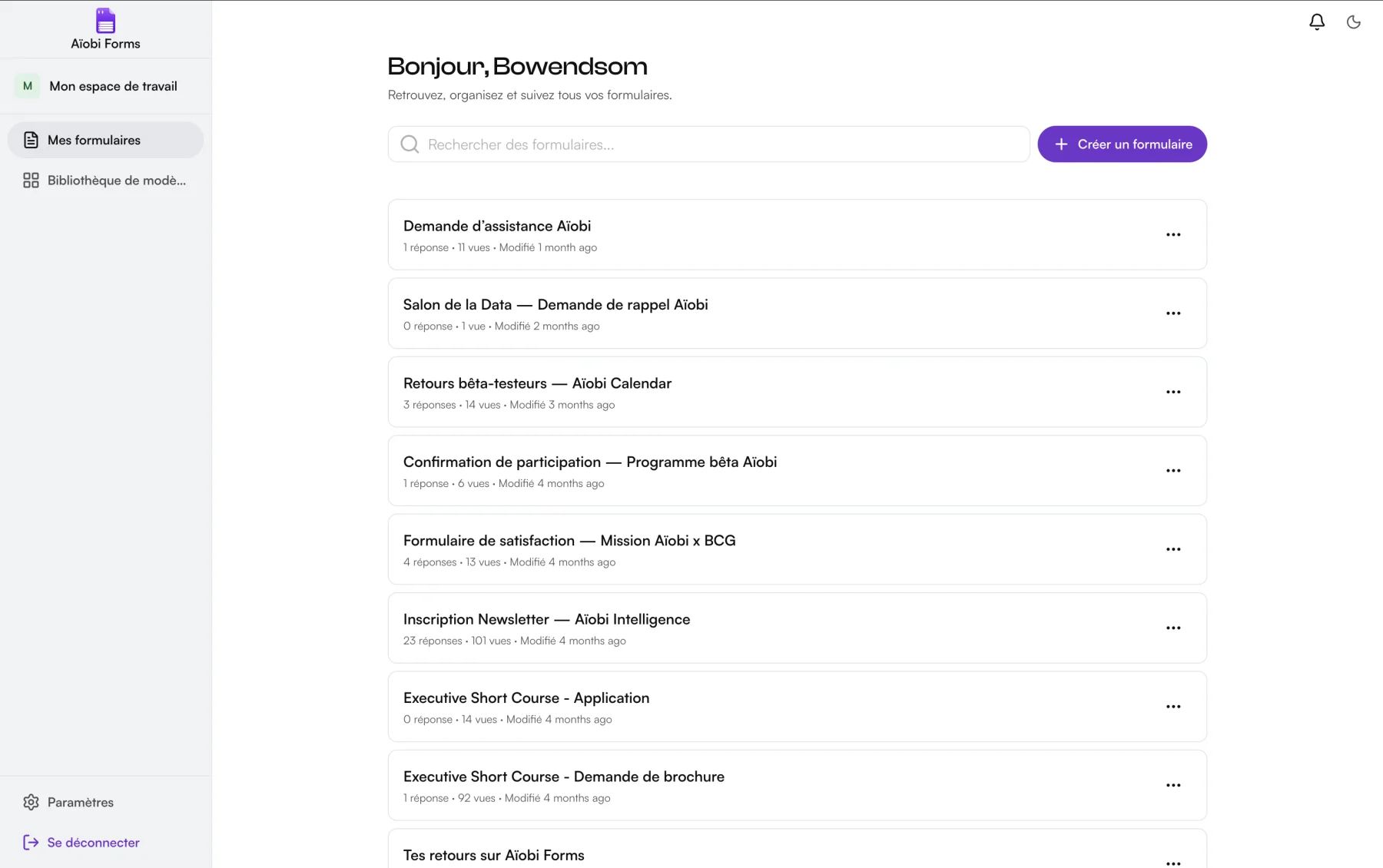Click the search magnifier icon
Image resolution: width=1383 pixels, height=868 pixels.
[x=410, y=144]
